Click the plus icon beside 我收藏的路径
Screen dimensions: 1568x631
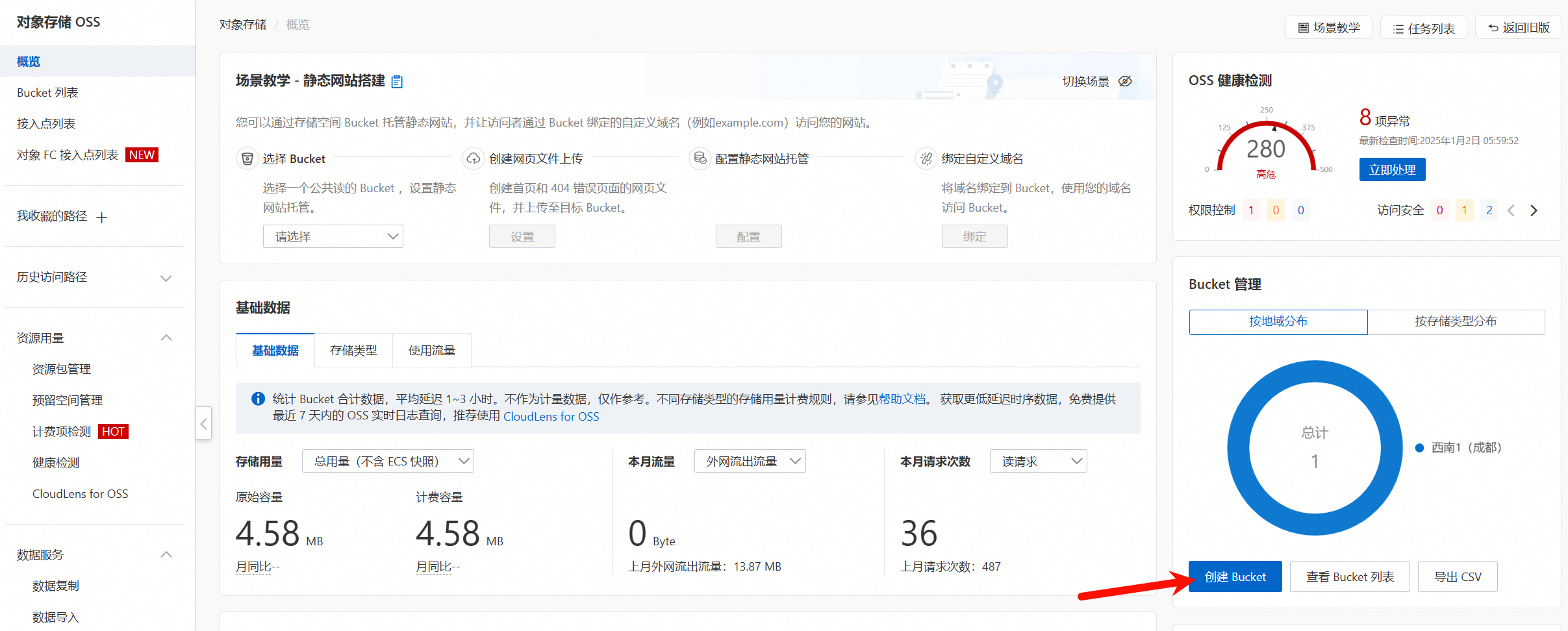coord(101,217)
